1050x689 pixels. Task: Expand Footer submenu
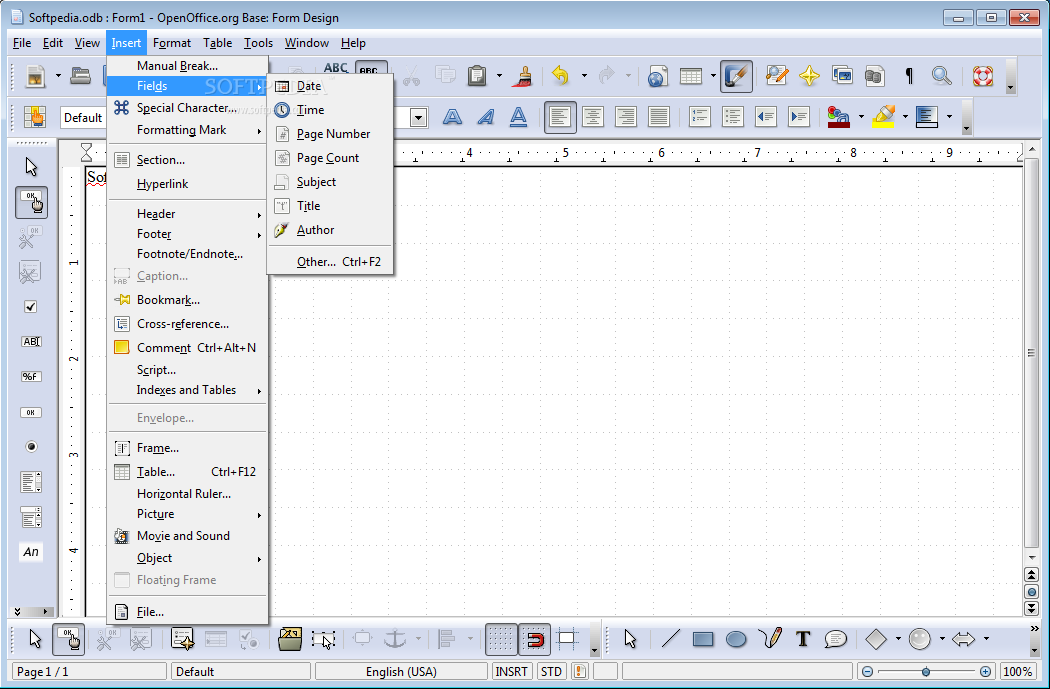(x=188, y=234)
